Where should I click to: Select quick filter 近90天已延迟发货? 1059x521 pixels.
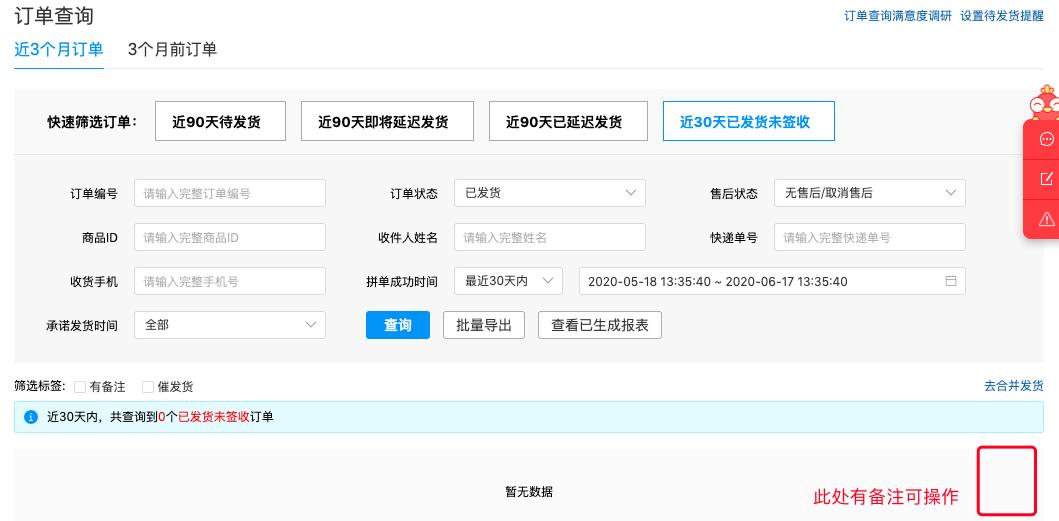(569, 122)
